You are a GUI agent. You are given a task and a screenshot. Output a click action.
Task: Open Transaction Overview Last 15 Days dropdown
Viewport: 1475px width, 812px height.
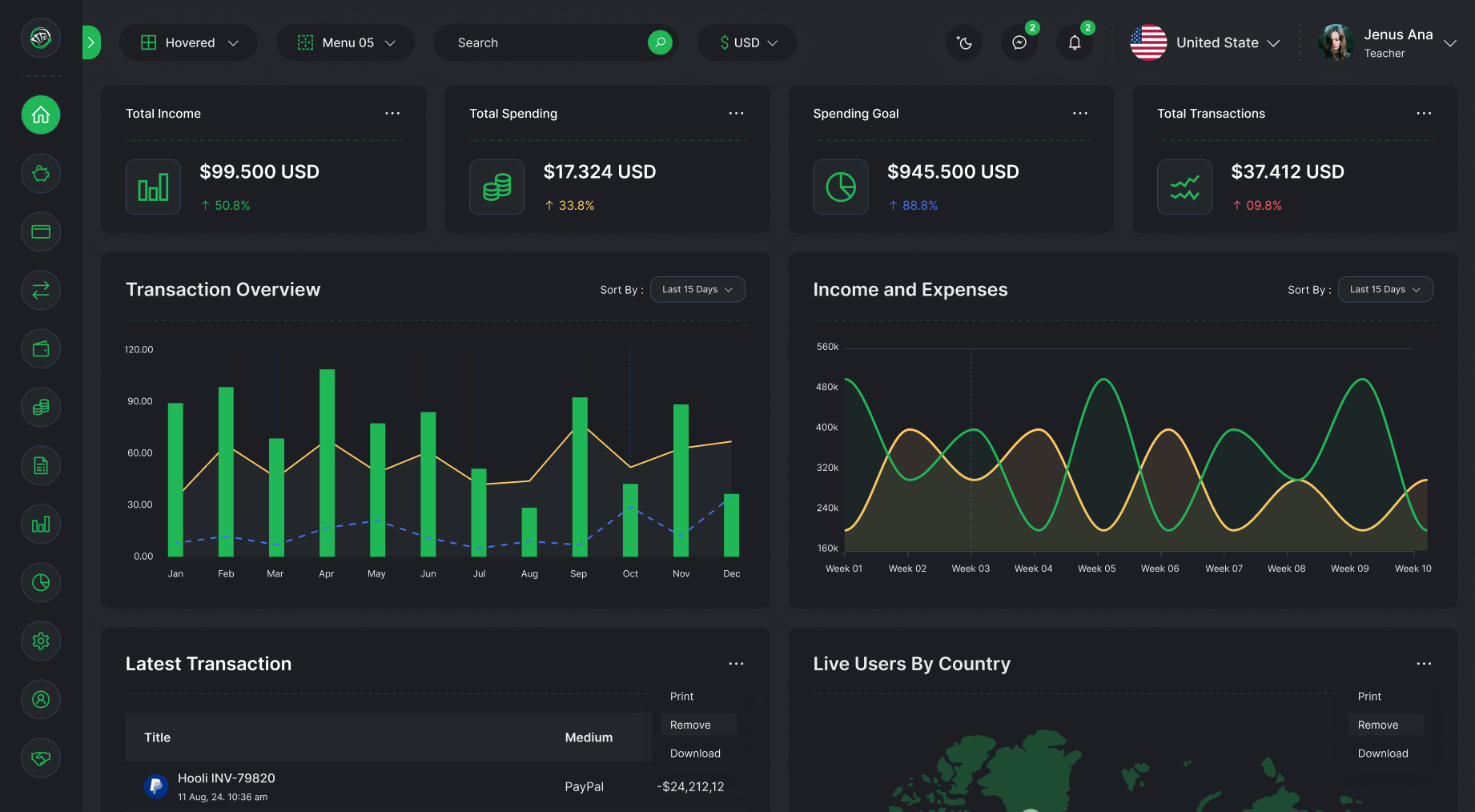click(x=697, y=290)
